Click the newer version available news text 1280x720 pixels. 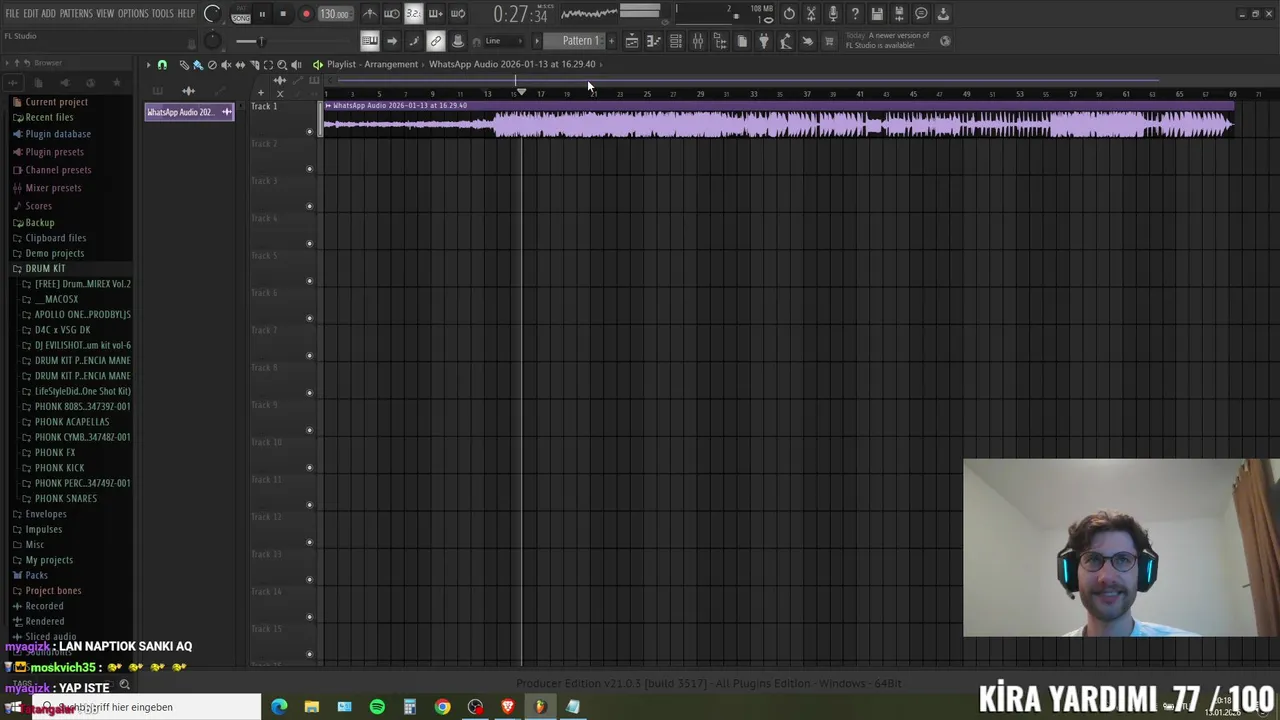pos(888,41)
